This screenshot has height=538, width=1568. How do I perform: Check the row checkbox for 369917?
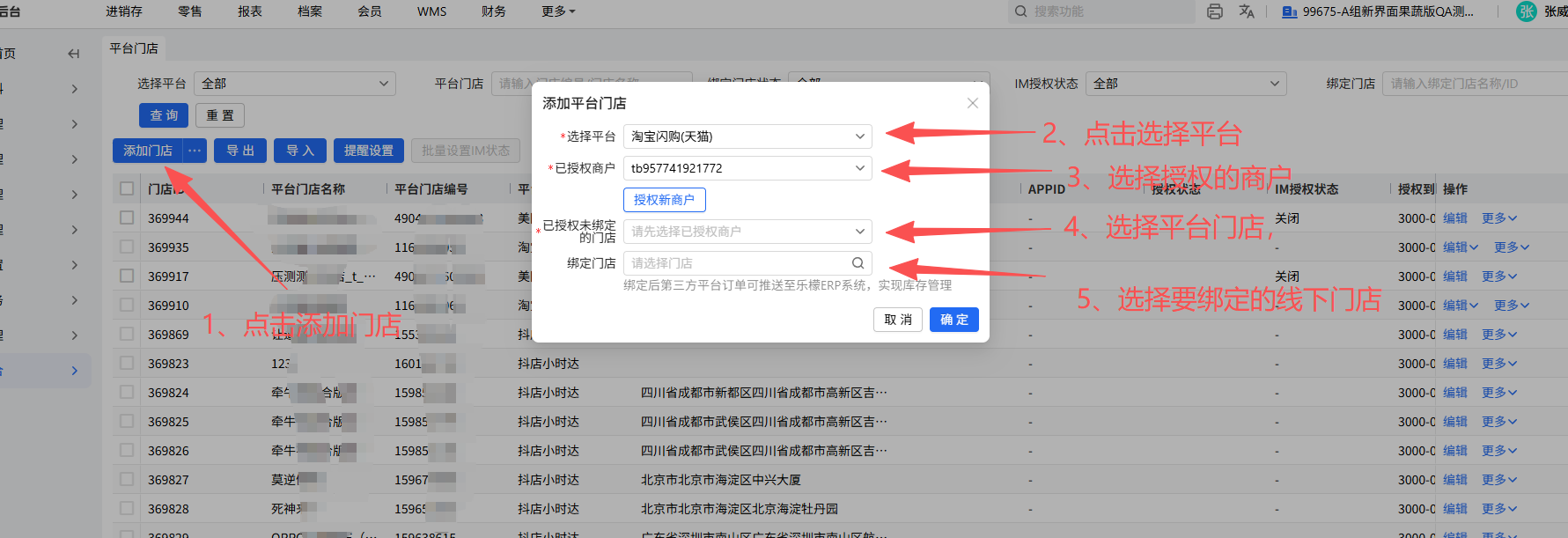tap(127, 276)
